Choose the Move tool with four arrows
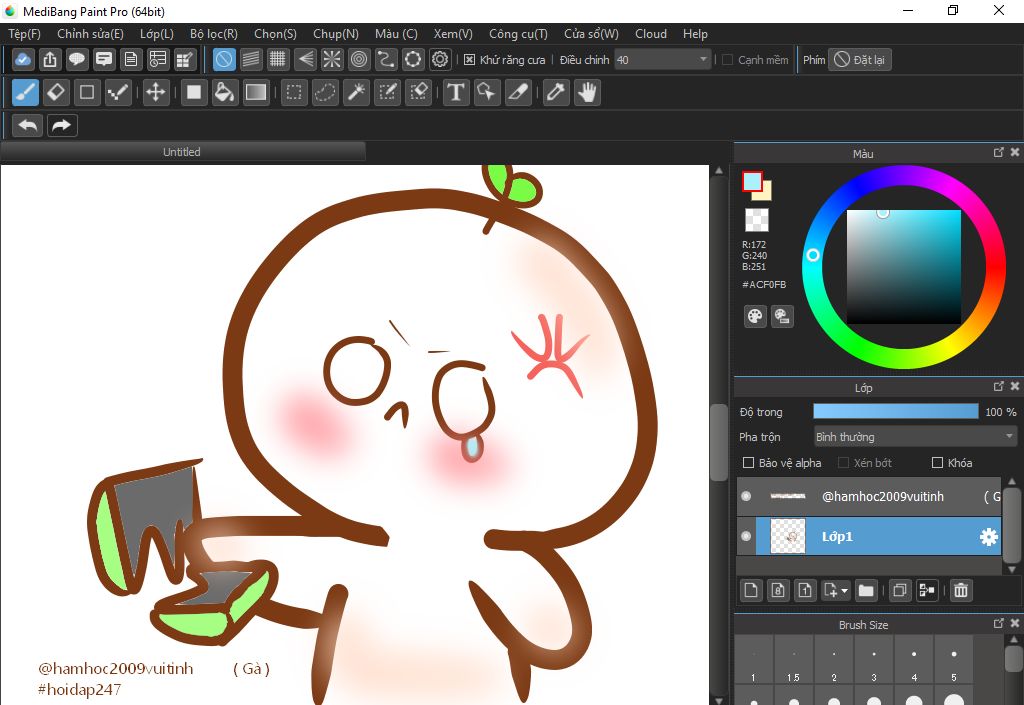 tap(155, 92)
